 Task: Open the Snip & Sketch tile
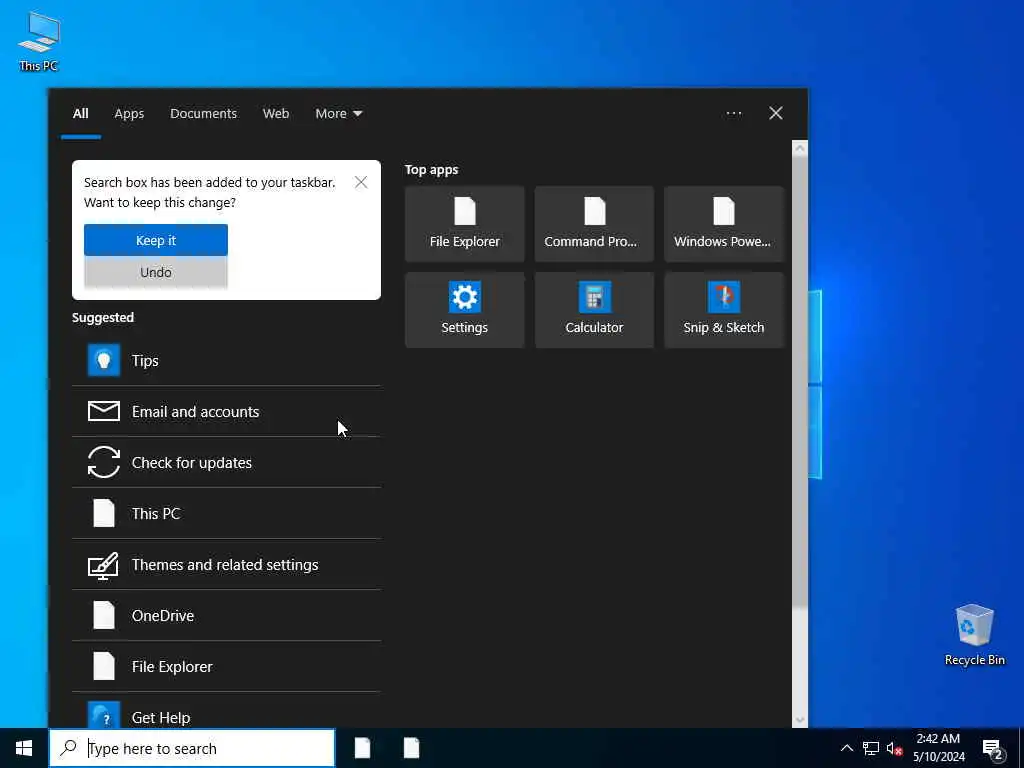tap(724, 310)
